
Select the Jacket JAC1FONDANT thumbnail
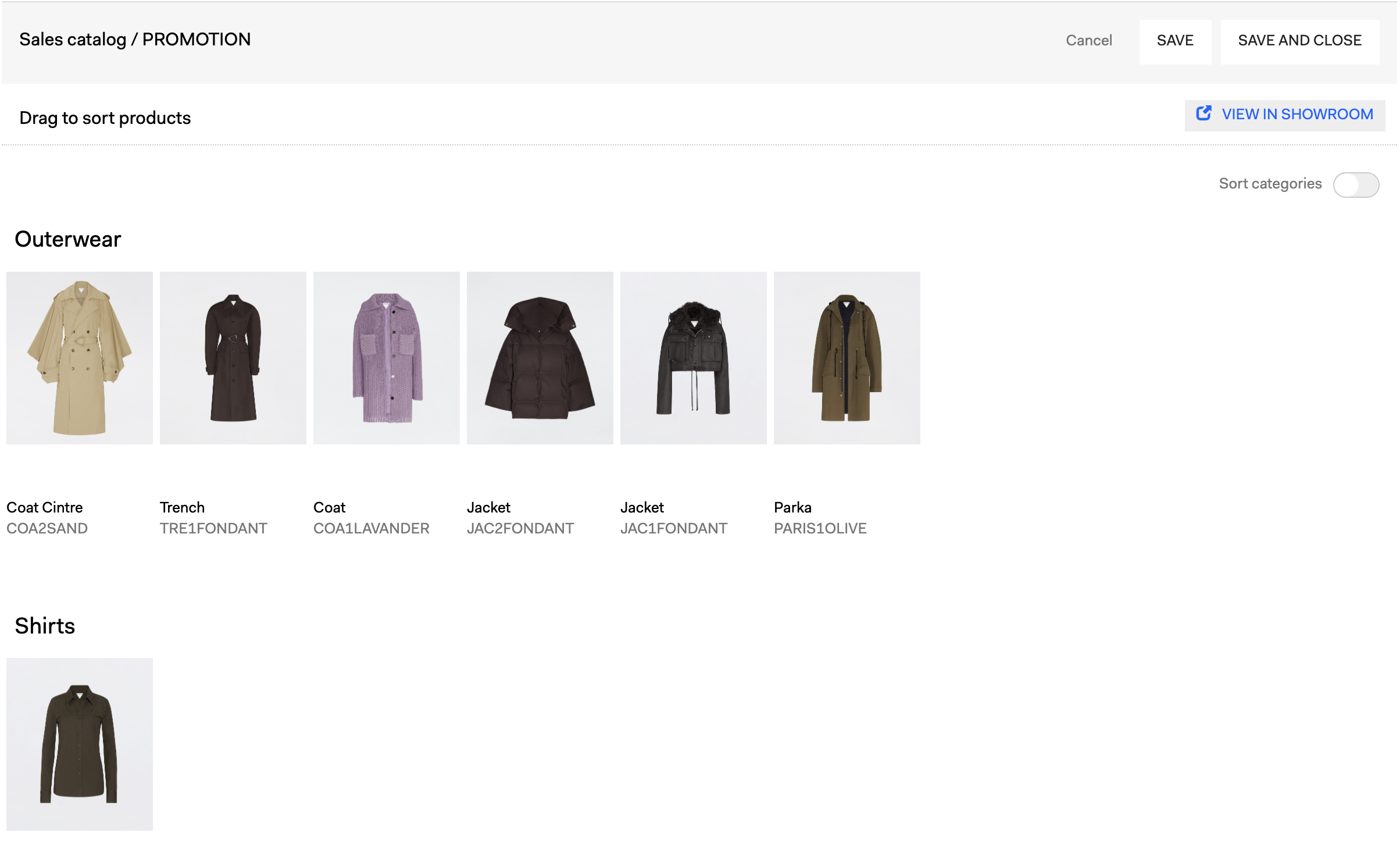694,358
